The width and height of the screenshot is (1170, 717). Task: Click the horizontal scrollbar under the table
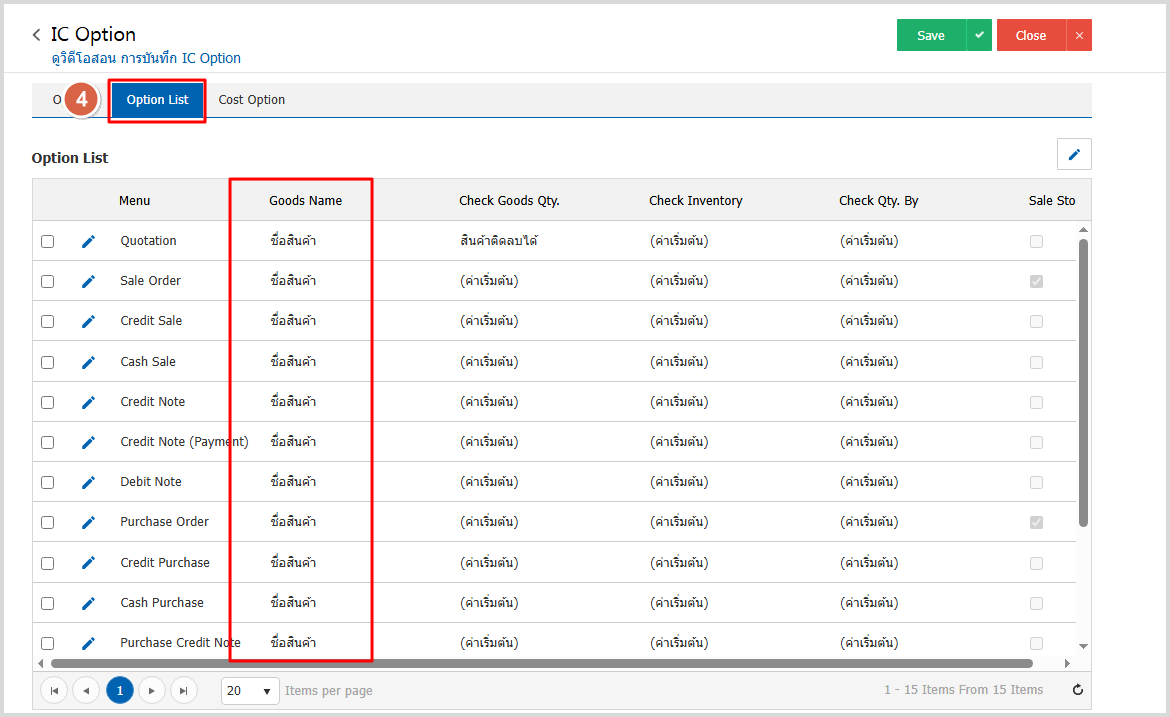click(540, 663)
